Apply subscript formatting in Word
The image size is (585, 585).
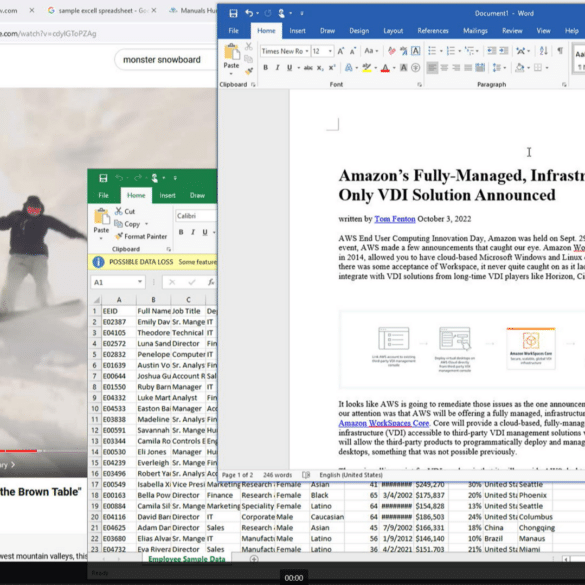click(320, 68)
